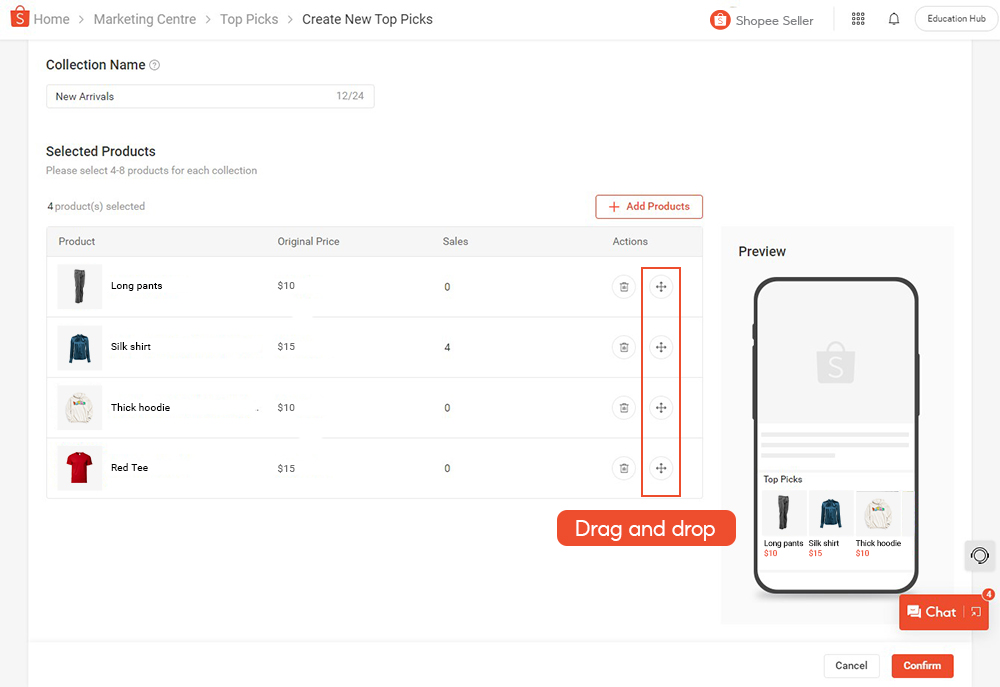Select the 'Silk shirt' product name

coord(131,346)
